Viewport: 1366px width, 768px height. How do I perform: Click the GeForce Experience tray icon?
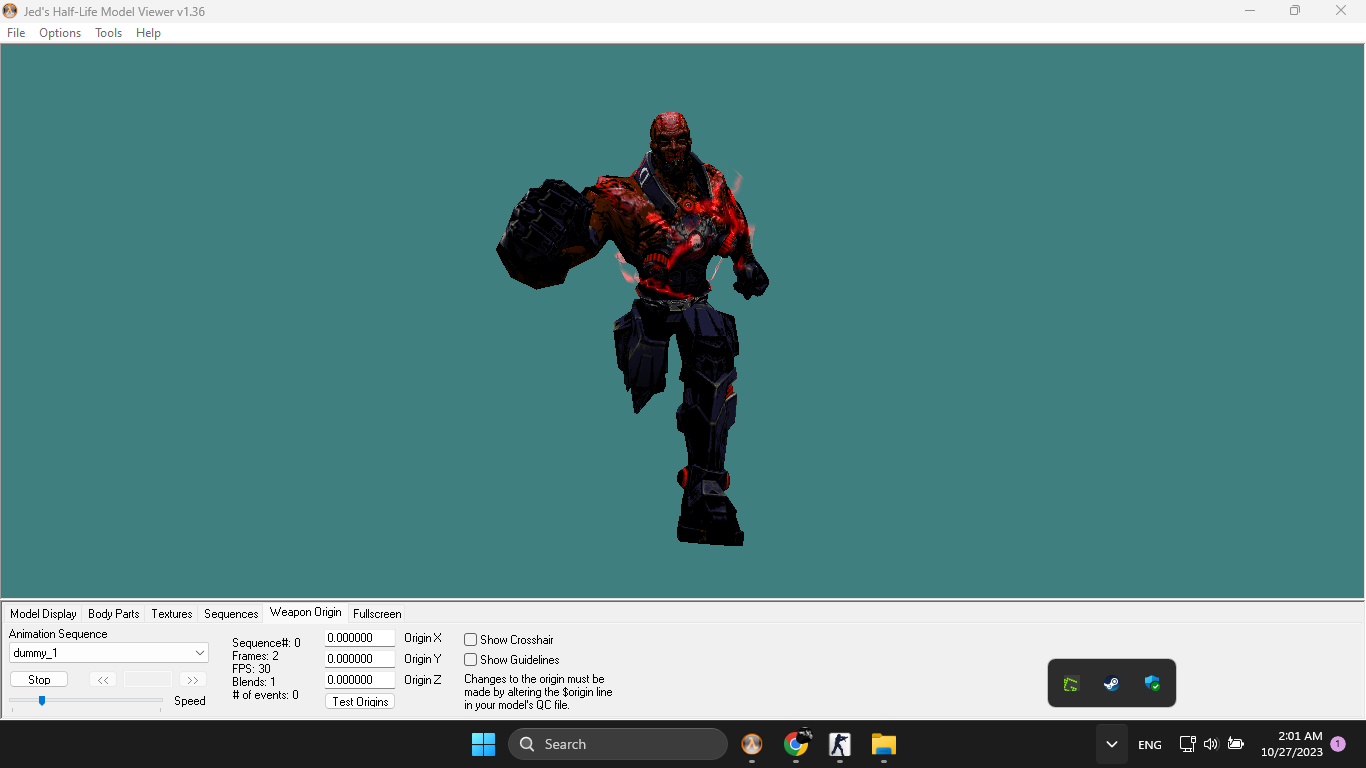coord(1071,684)
